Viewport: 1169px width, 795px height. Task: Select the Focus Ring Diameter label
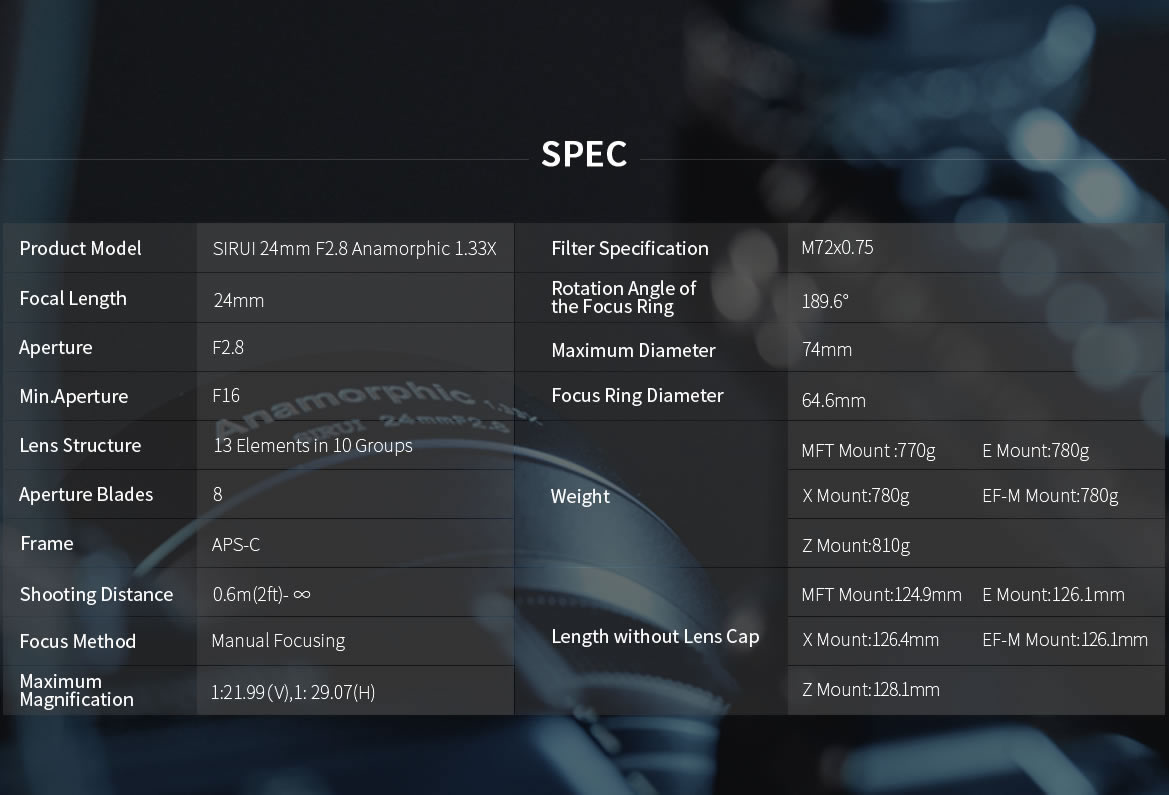(637, 396)
